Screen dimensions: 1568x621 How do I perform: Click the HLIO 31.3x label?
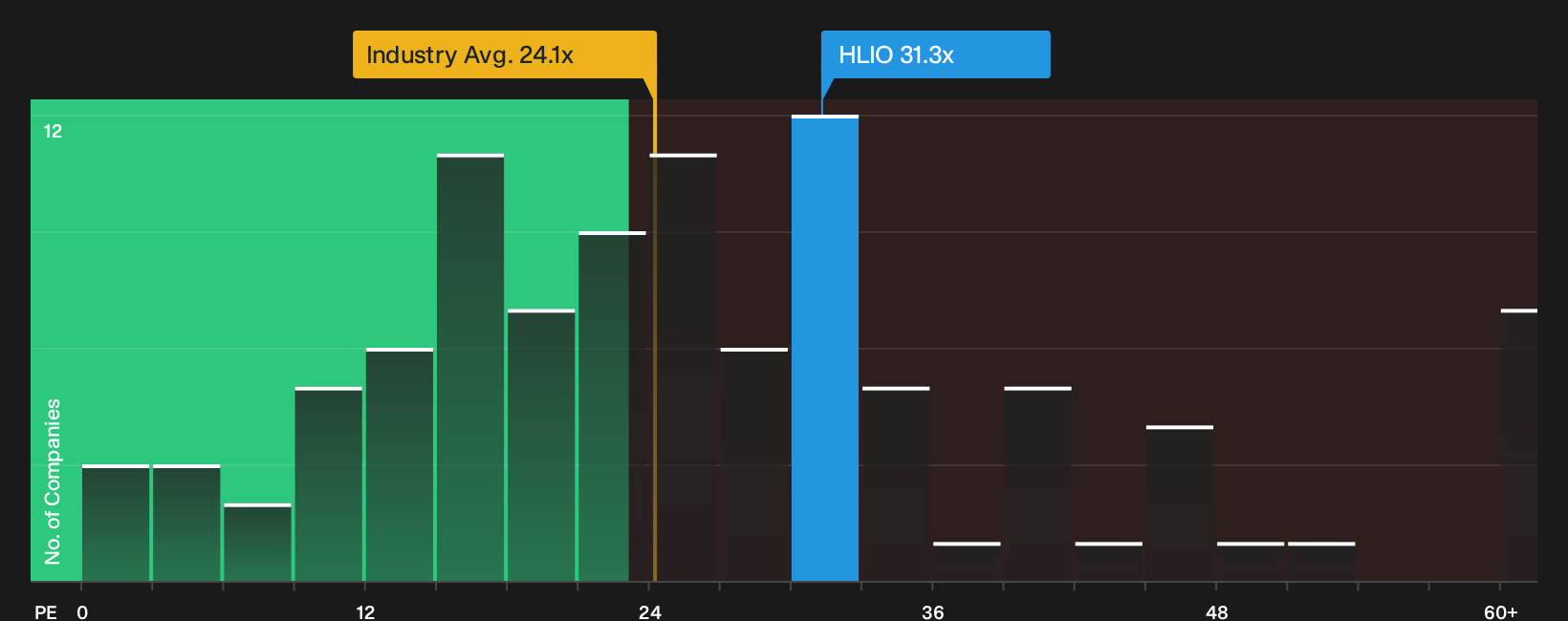pyautogui.click(x=935, y=54)
